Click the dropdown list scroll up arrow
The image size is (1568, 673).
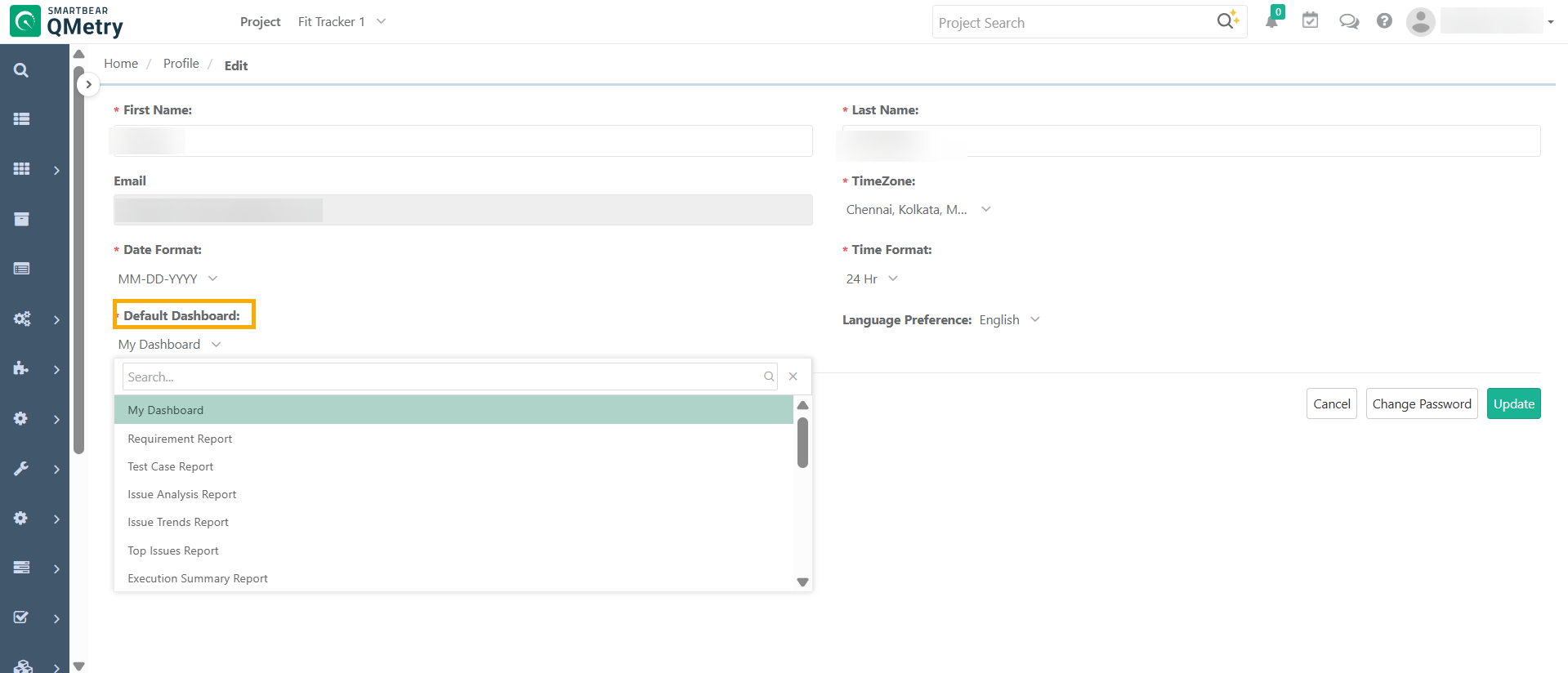(802, 405)
